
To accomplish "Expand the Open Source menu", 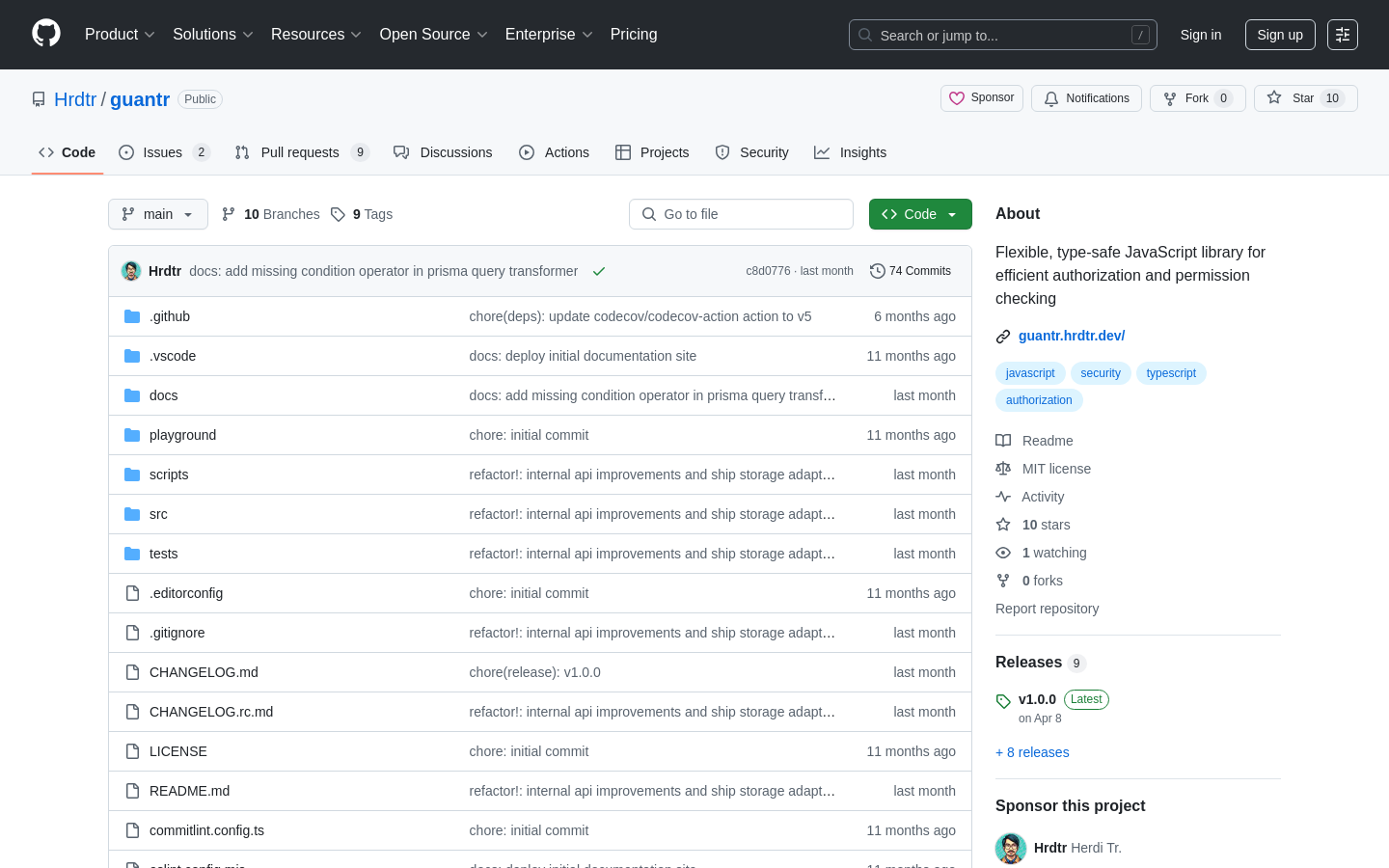I will pyautogui.click(x=434, y=35).
